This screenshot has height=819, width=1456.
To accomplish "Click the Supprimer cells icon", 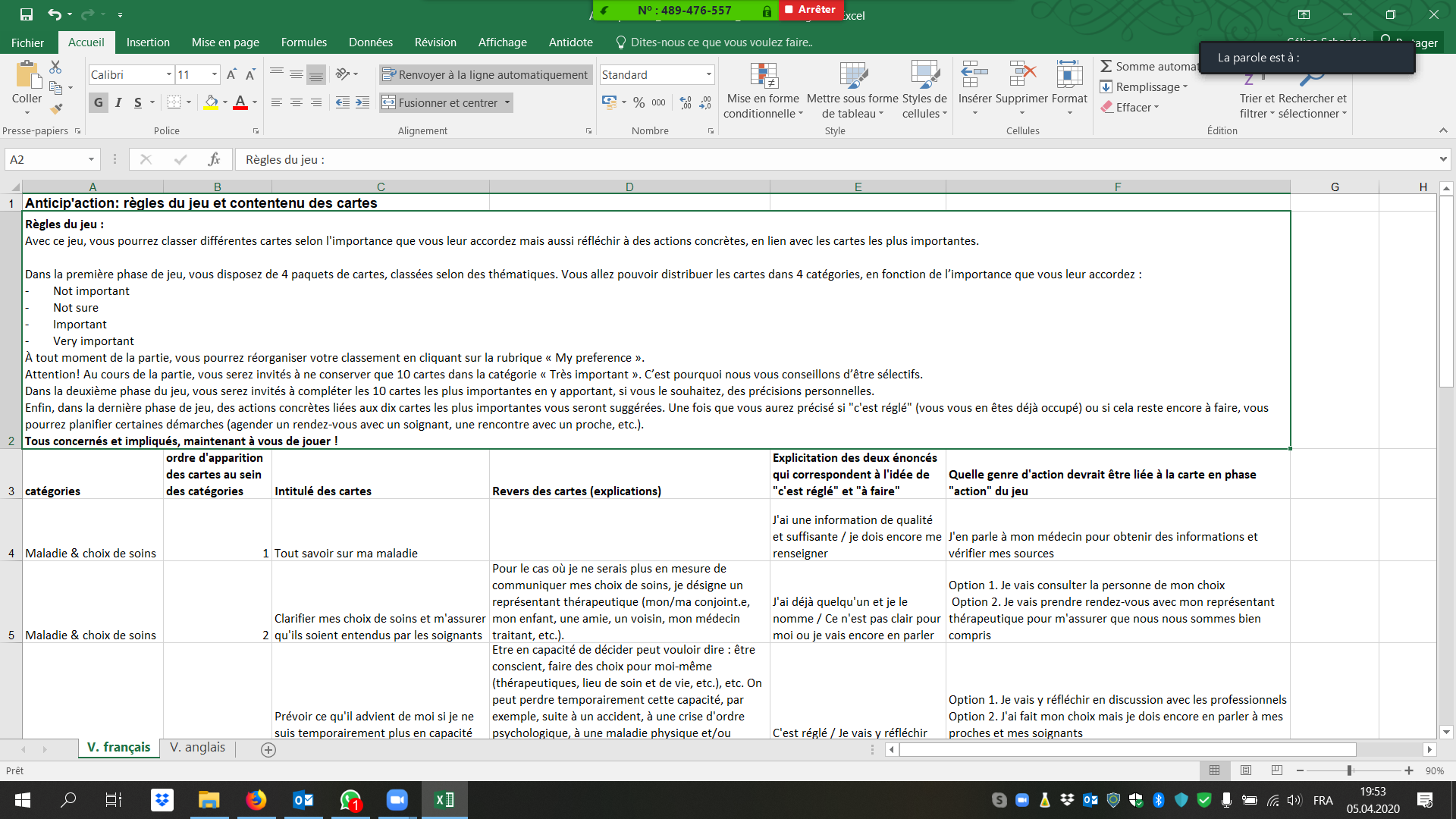I will [1022, 74].
